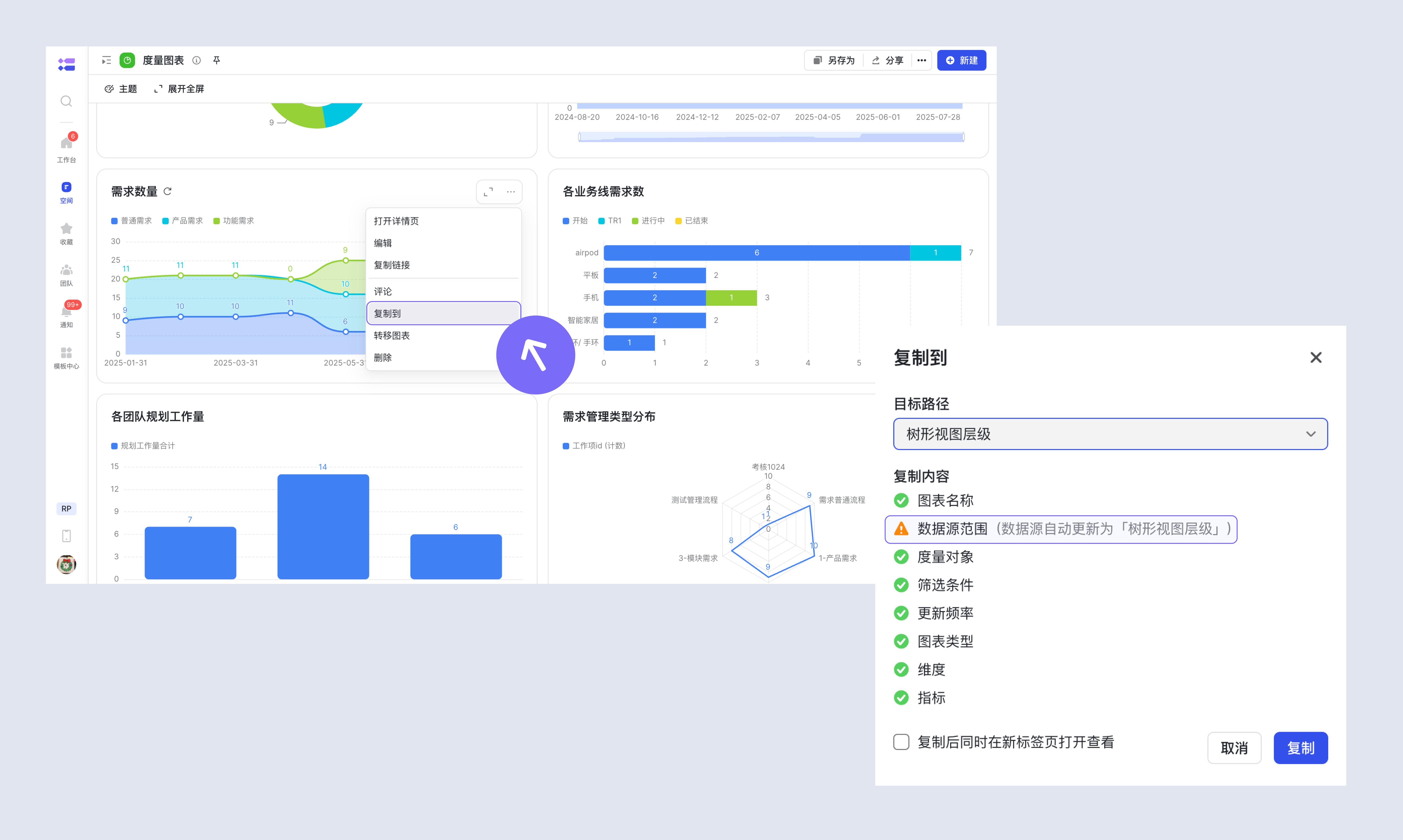The image size is (1403, 840).
Task: Open search from the sidebar magnifier
Action: click(x=66, y=101)
